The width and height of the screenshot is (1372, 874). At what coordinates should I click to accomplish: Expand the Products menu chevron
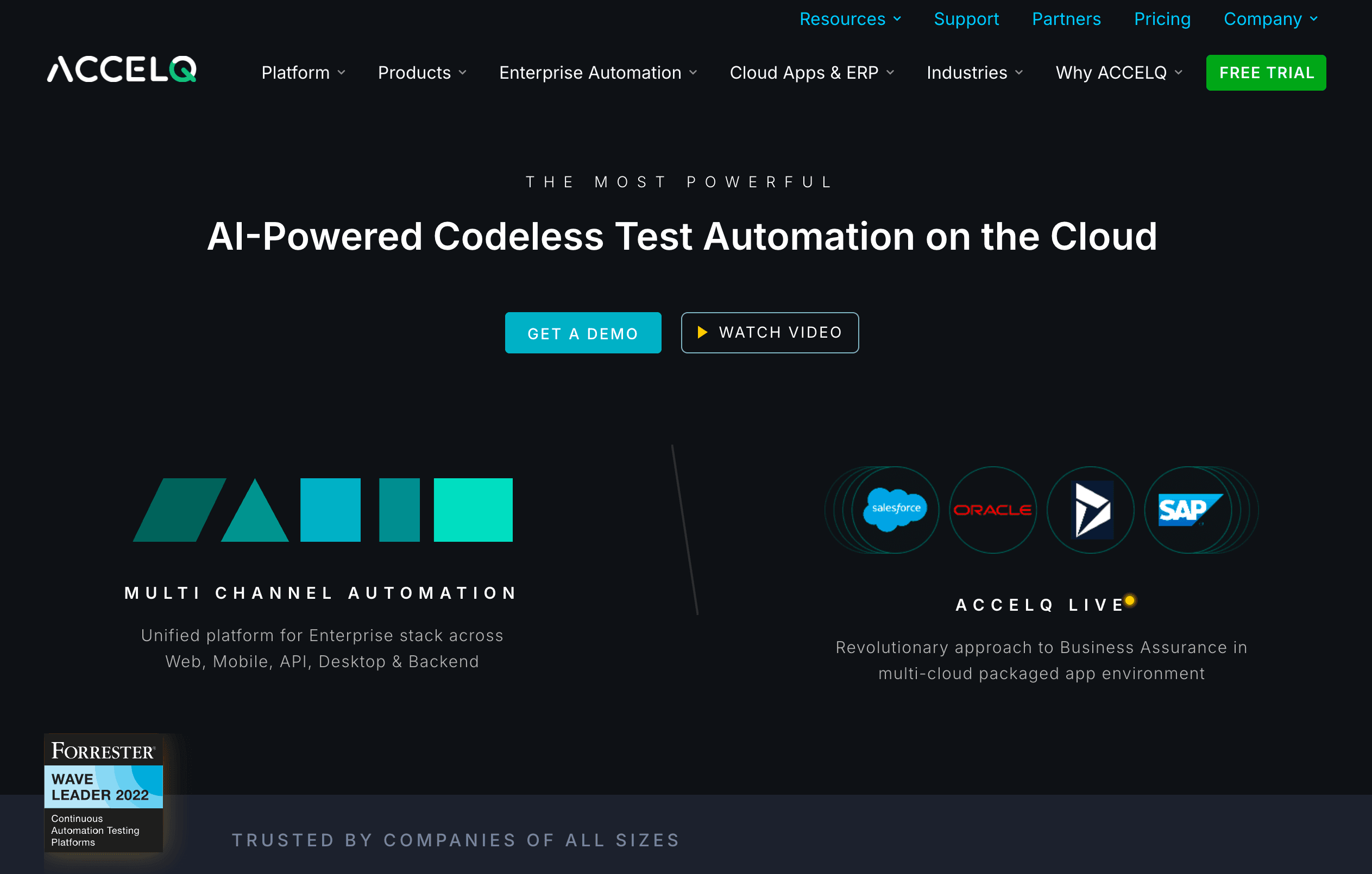[x=463, y=72]
